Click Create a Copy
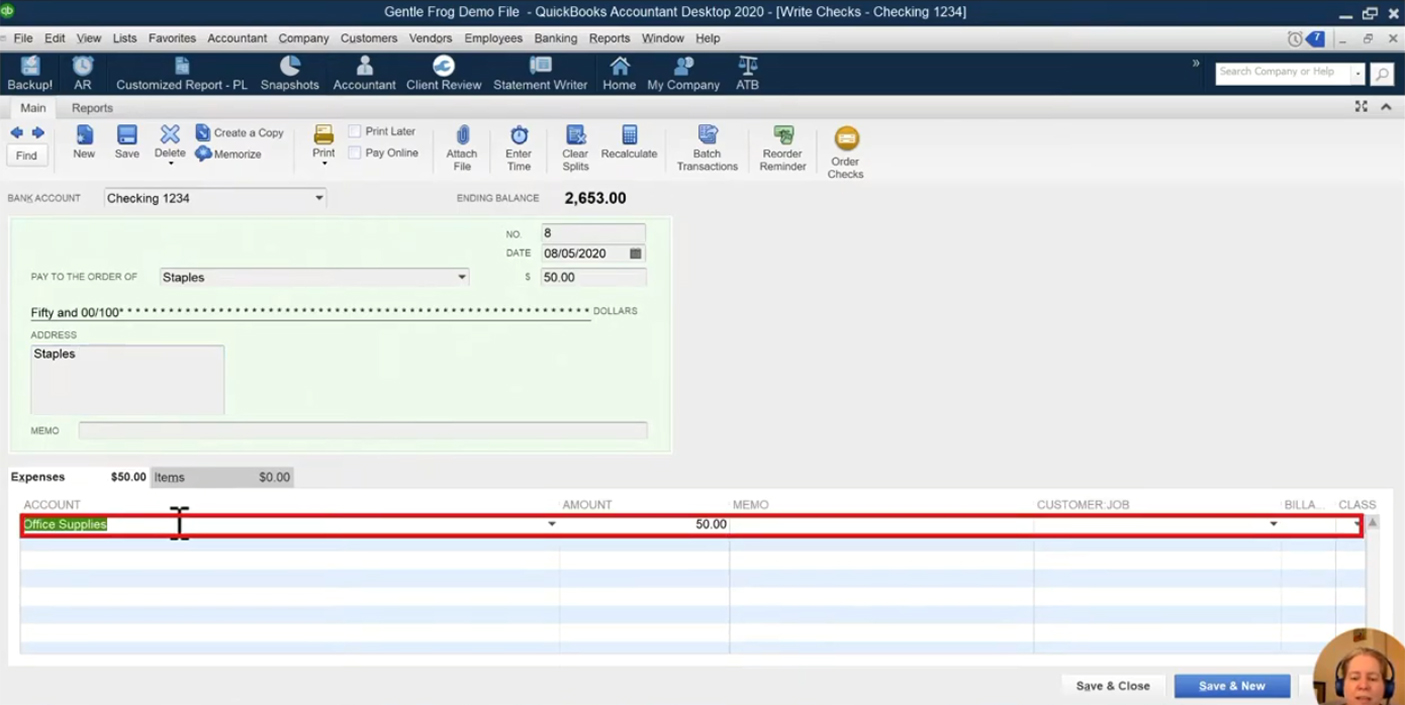This screenshot has height=705, width=1405. [239, 132]
